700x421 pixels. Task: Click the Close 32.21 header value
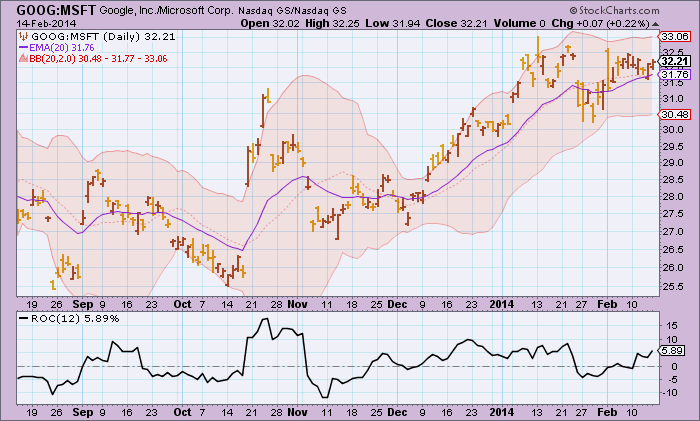[456, 24]
